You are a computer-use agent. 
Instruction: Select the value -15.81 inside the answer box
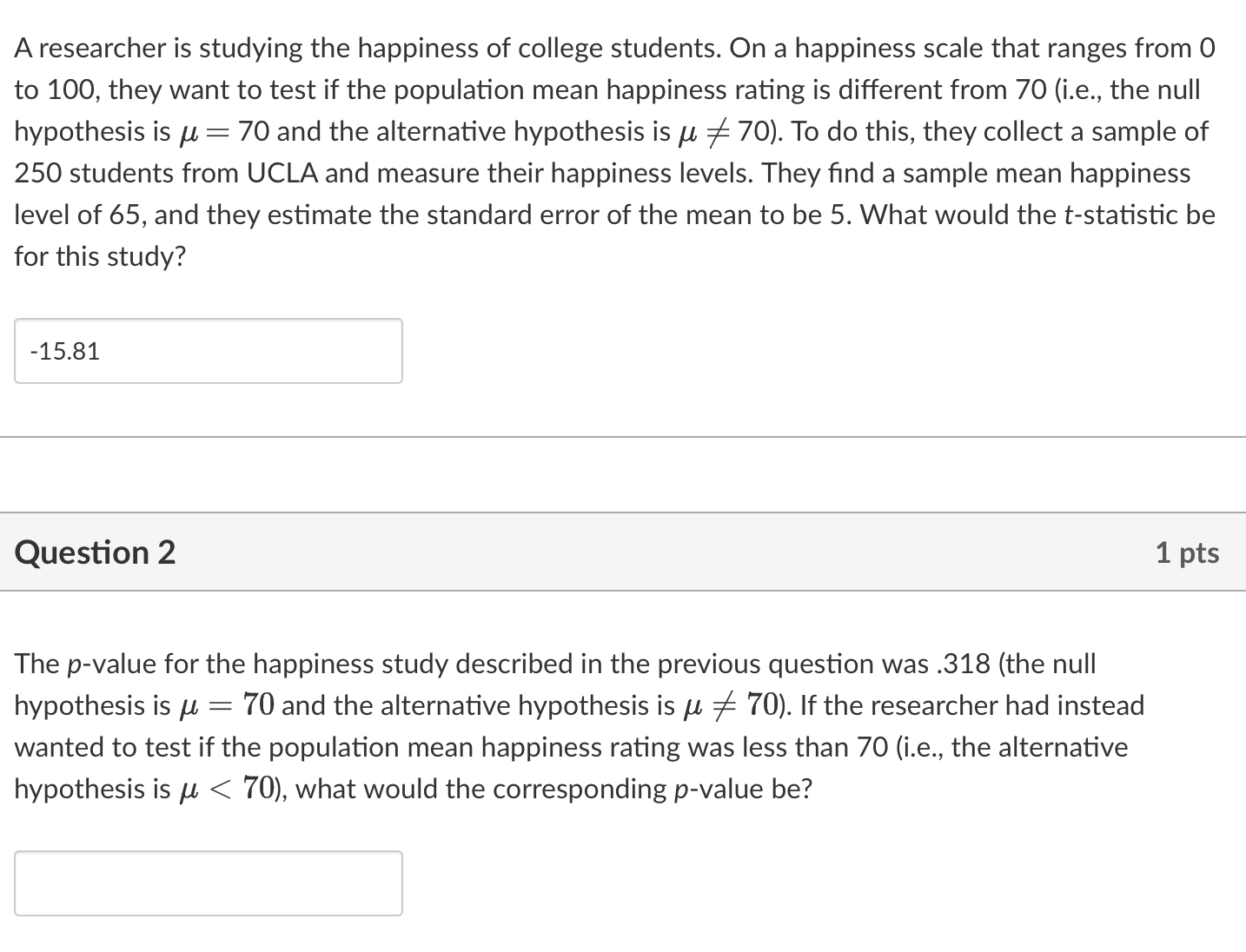[x=65, y=351]
